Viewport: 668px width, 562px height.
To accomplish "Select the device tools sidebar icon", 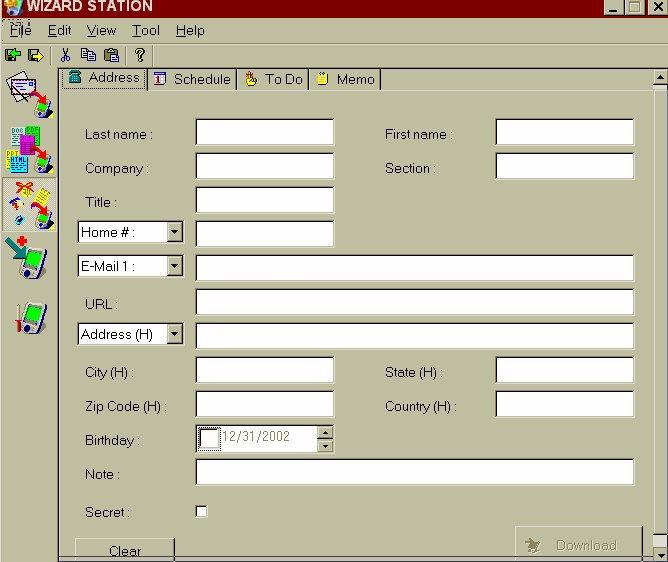I will point(29,316).
